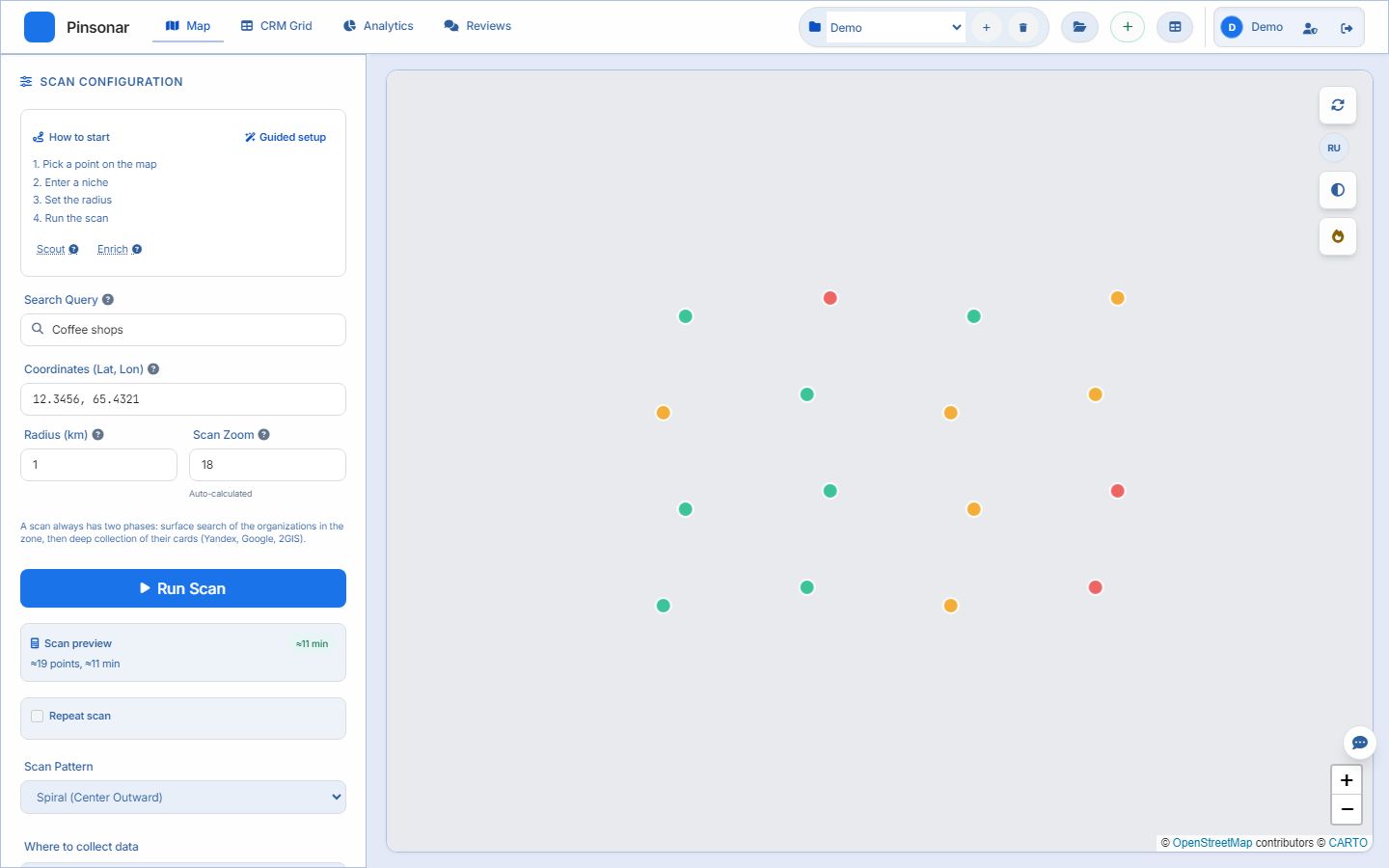Open the Demo project dropdown
The image size is (1389, 868).
(x=895, y=27)
